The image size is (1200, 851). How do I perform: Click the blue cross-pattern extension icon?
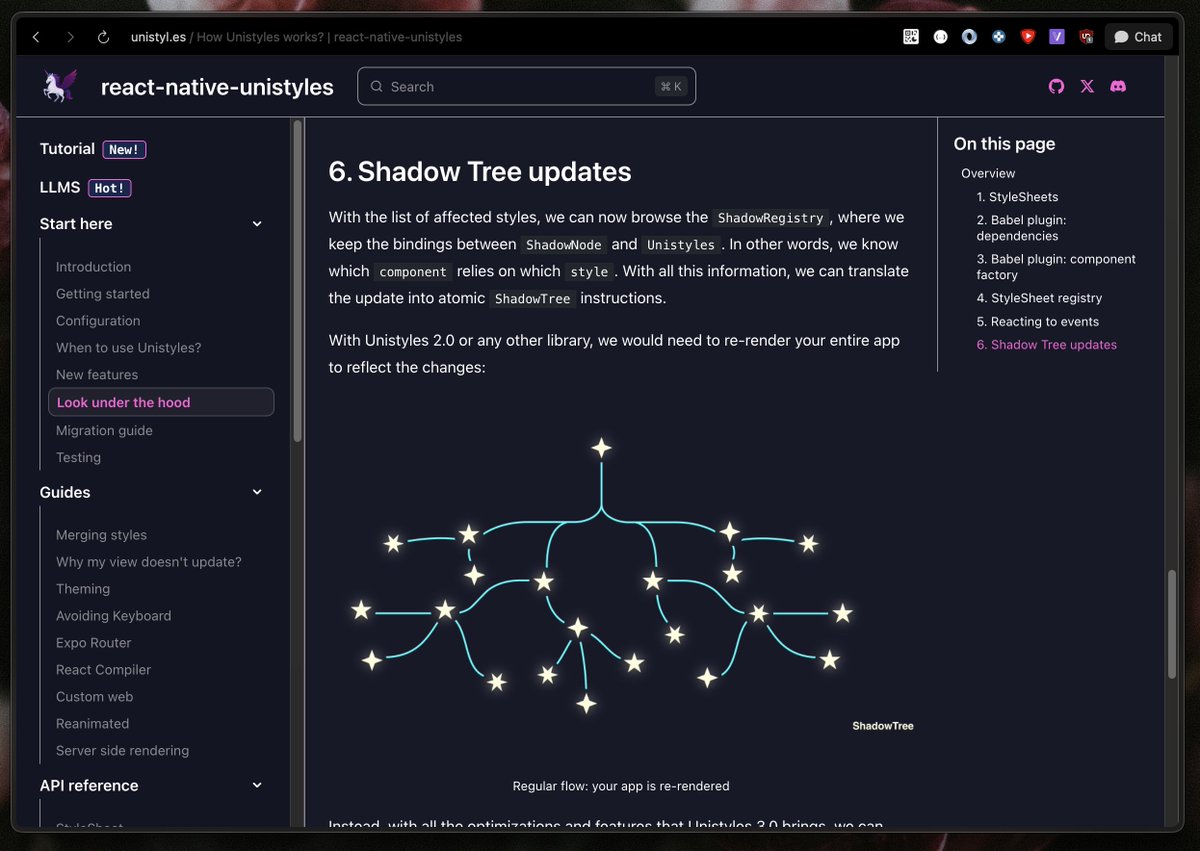tap(998, 37)
